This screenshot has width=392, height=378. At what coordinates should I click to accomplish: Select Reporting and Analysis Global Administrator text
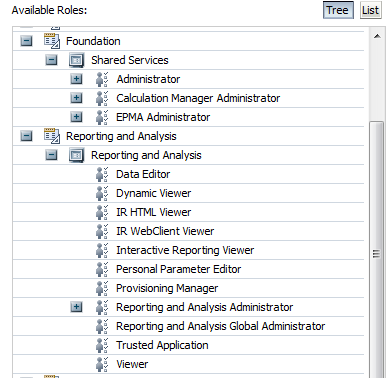220,326
